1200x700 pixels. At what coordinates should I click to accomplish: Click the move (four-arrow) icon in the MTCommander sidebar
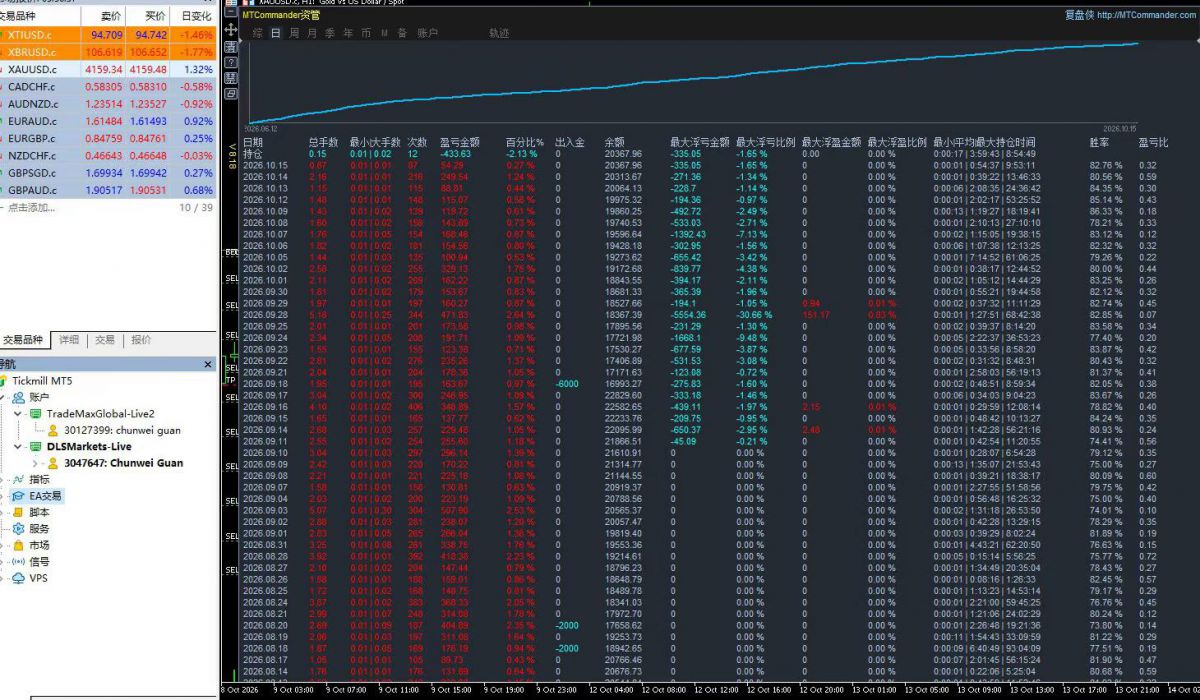pyautogui.click(x=231, y=30)
